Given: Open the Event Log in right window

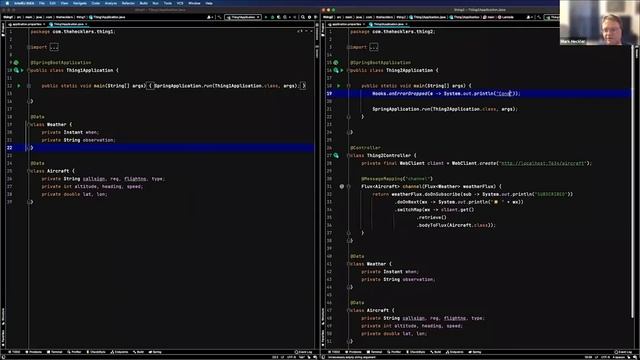Looking at the screenshot, I should pyautogui.click(x=623, y=352).
